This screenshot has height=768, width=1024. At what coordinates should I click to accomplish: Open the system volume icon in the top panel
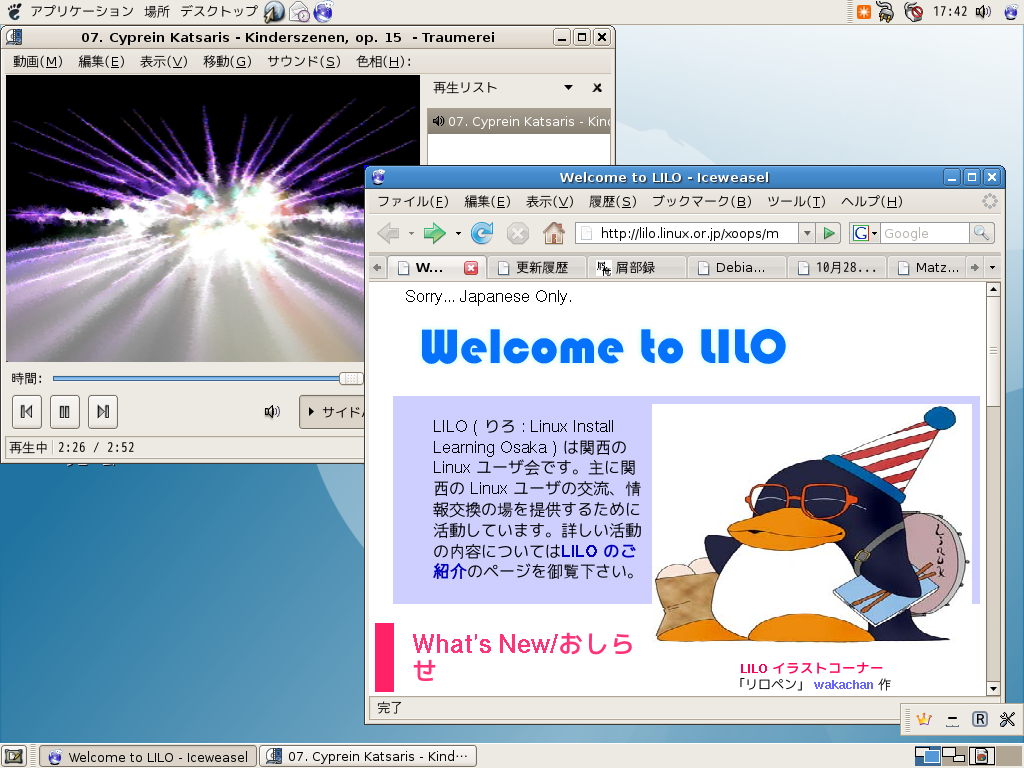[983, 11]
